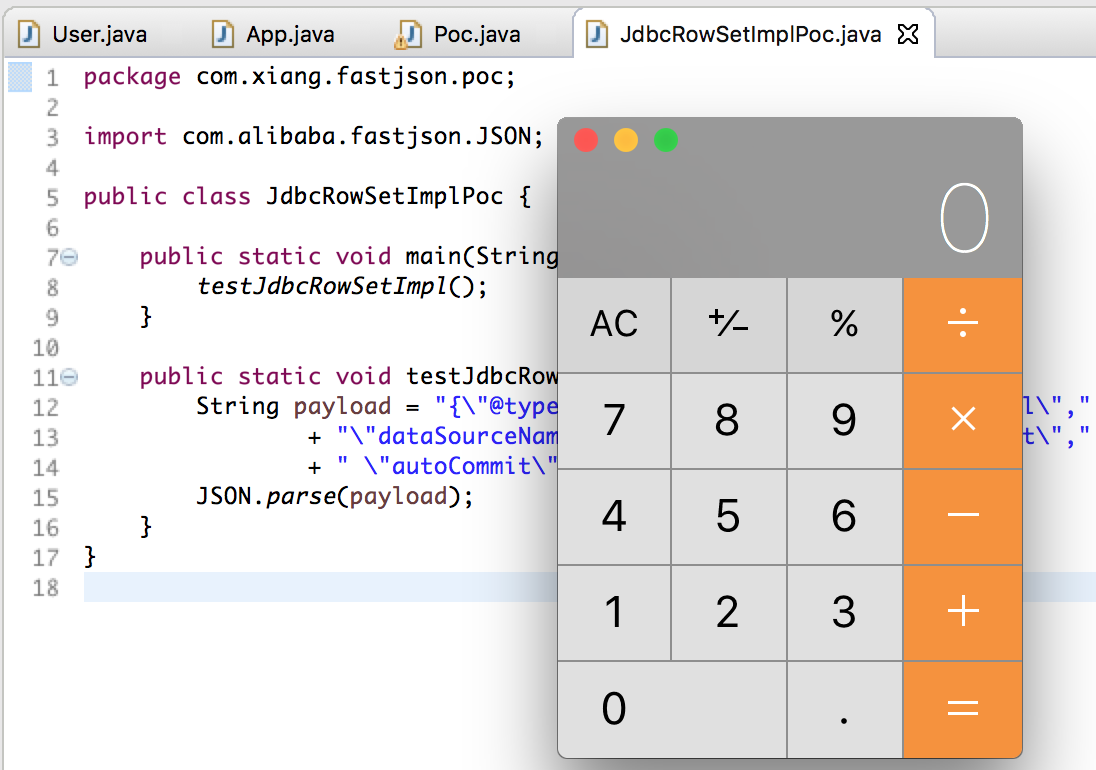Click the User.java file icon
This screenshot has width=1096, height=770.
pos(29,34)
